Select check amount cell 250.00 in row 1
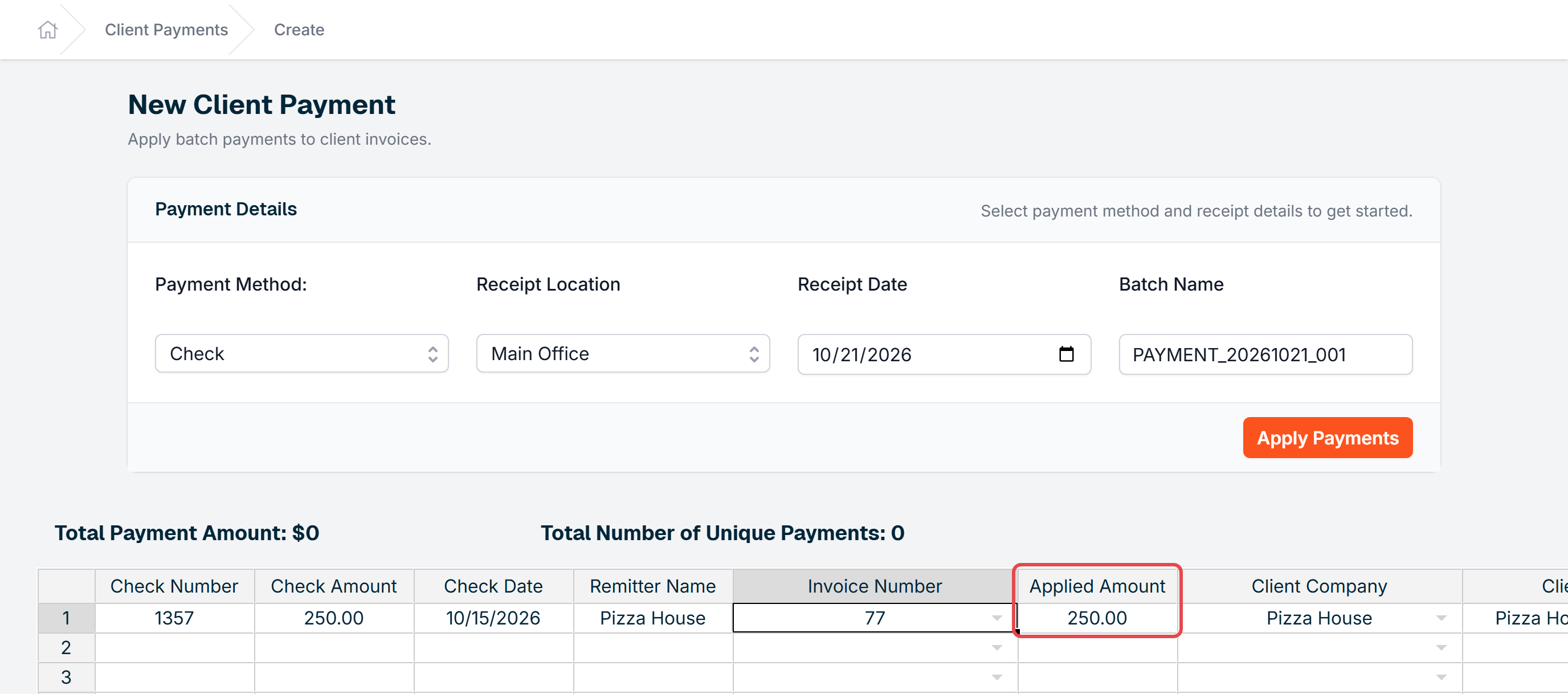 point(333,618)
